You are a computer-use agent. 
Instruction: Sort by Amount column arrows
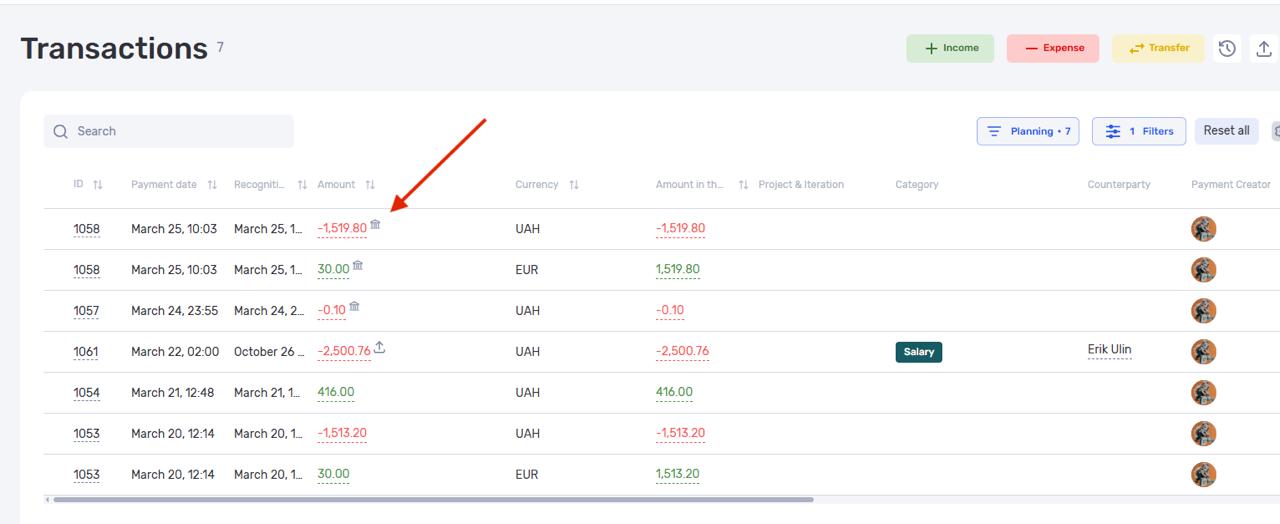point(370,185)
